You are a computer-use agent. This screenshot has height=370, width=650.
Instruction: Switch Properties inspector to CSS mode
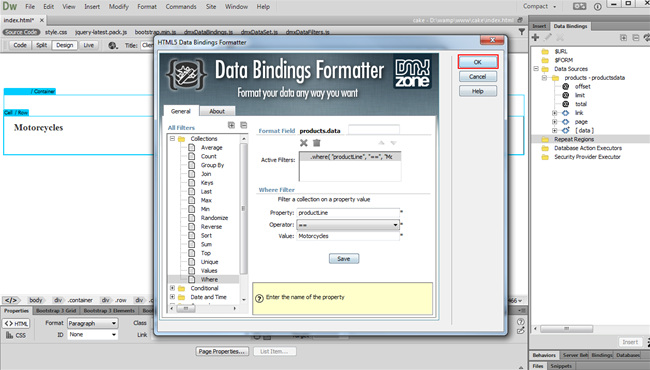(x=16, y=335)
